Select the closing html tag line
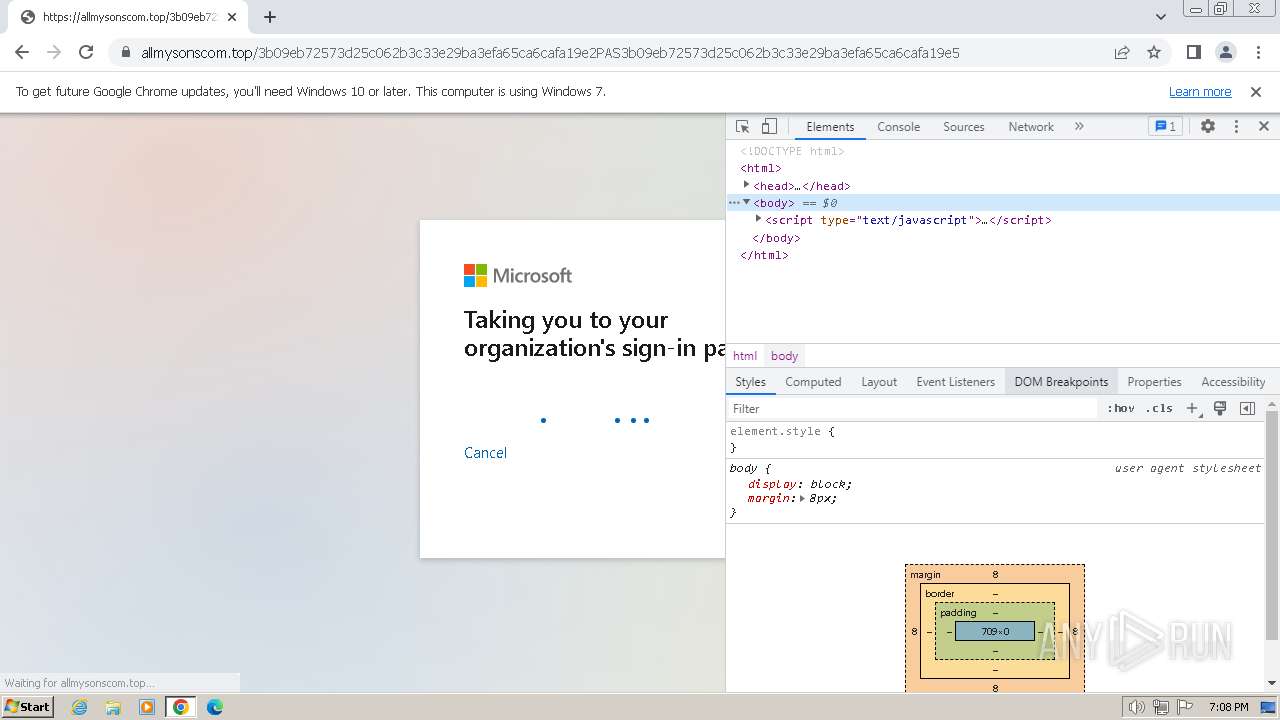This screenshot has width=1280, height=720. tap(764, 255)
